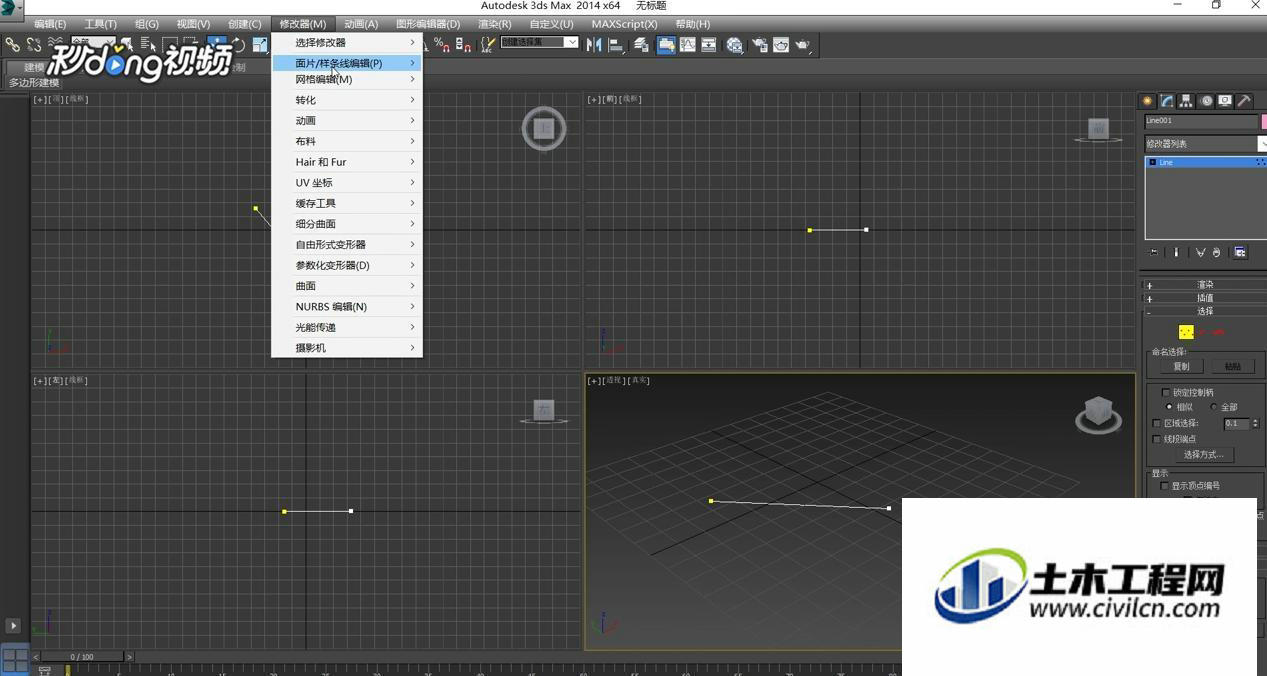Viewport: 1267px width, 676px height.
Task: Click the Line001 object name field
Action: click(x=1201, y=121)
